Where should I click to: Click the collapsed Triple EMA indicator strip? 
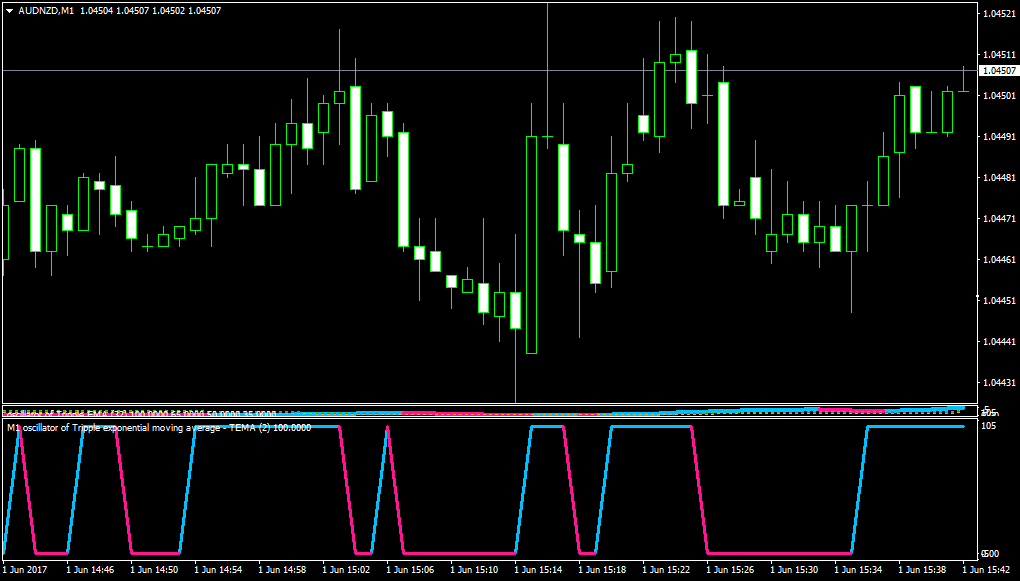click(x=489, y=411)
